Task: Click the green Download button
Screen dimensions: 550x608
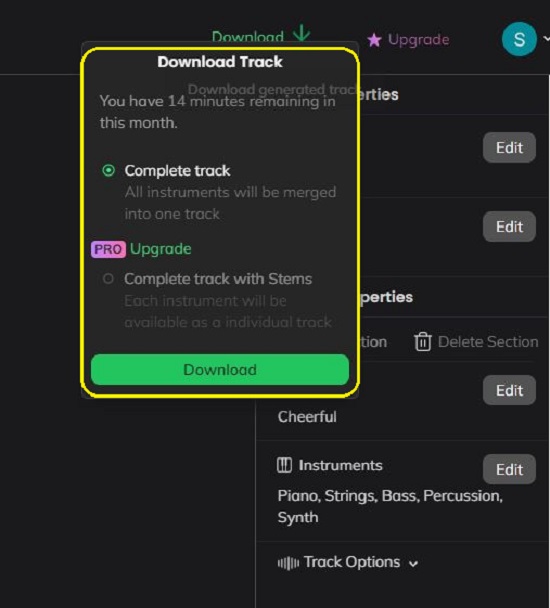Action: pos(220,370)
